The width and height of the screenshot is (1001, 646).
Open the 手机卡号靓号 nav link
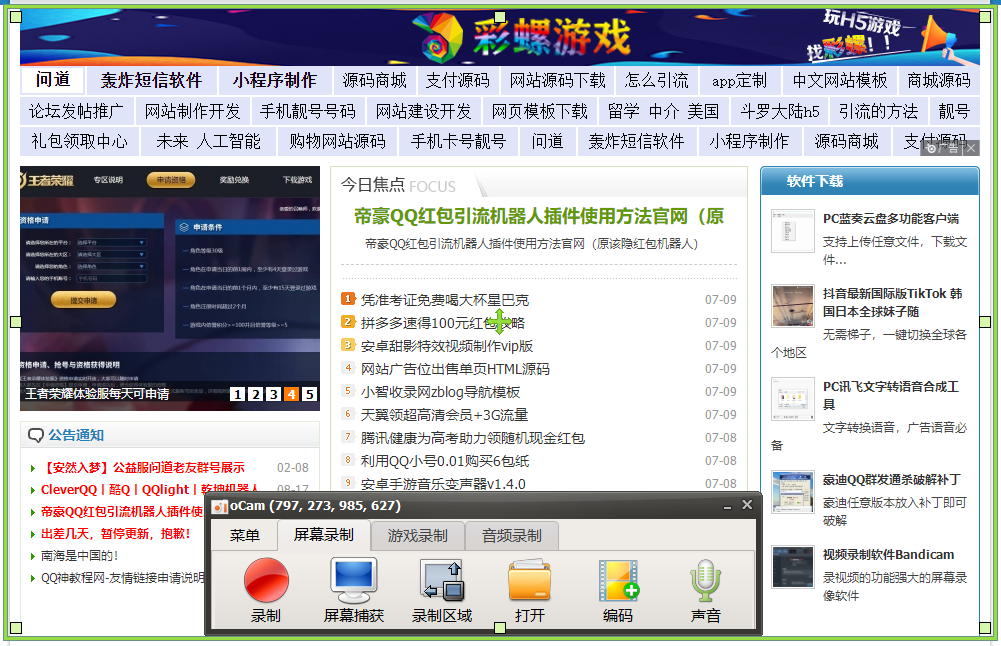pos(458,142)
